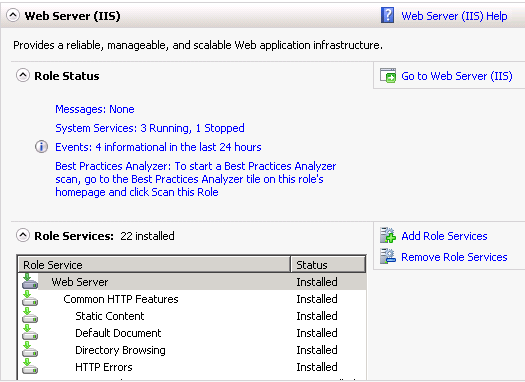Select the Directory Browsing row
Image resolution: width=525 pixels, height=382 pixels.
click(192, 350)
